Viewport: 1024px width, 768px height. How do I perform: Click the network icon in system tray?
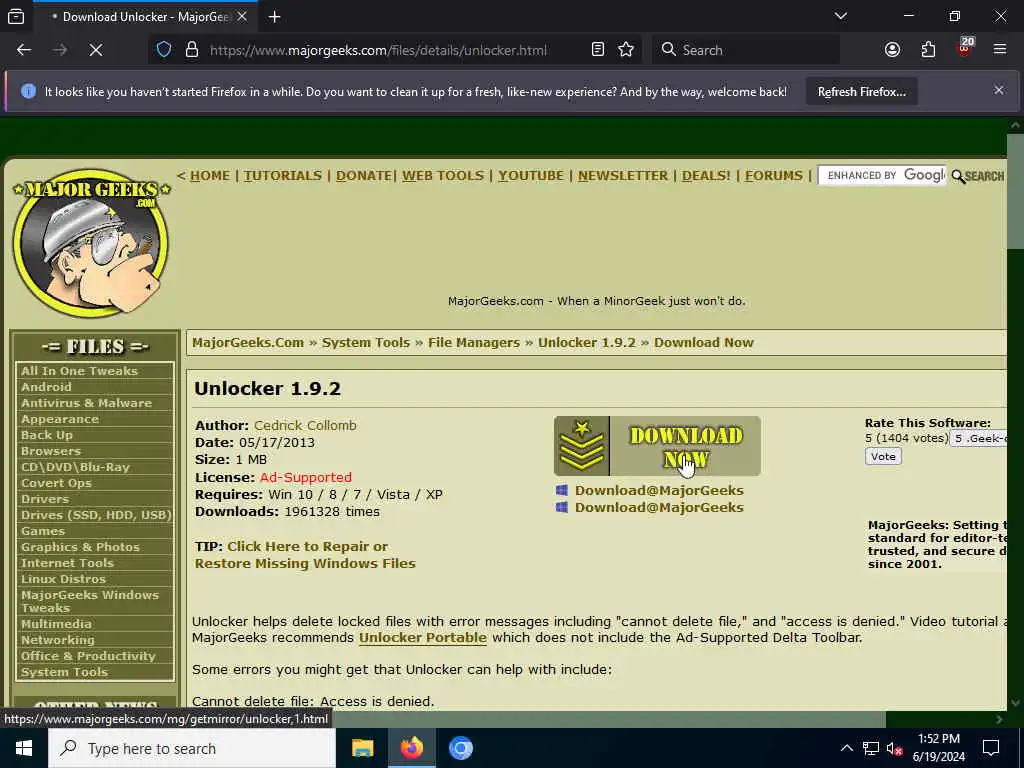(871, 748)
